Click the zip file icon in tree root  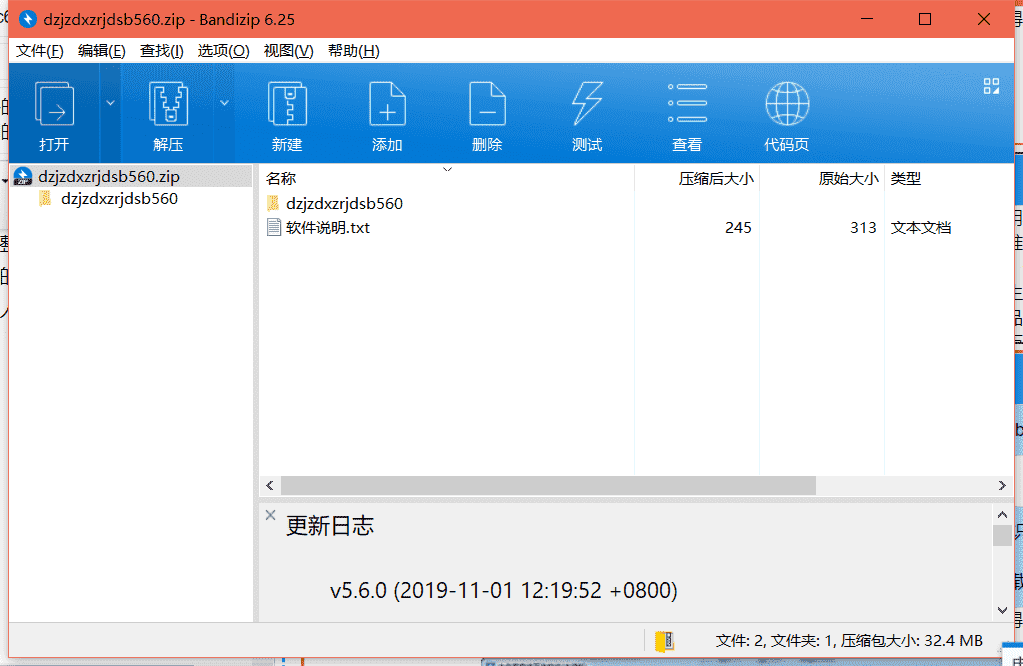tap(23, 176)
